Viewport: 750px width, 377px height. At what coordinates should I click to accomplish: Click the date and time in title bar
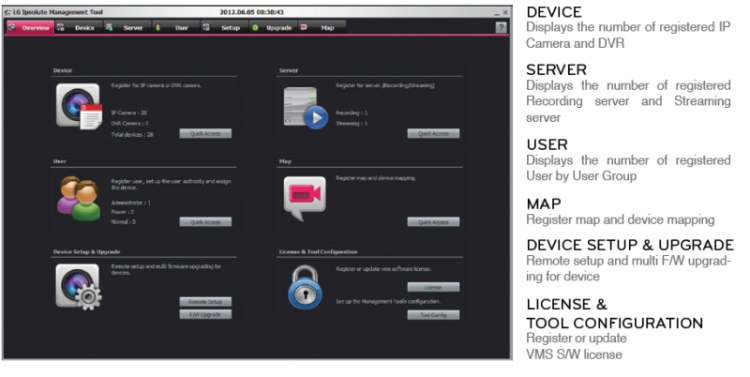coord(252,12)
